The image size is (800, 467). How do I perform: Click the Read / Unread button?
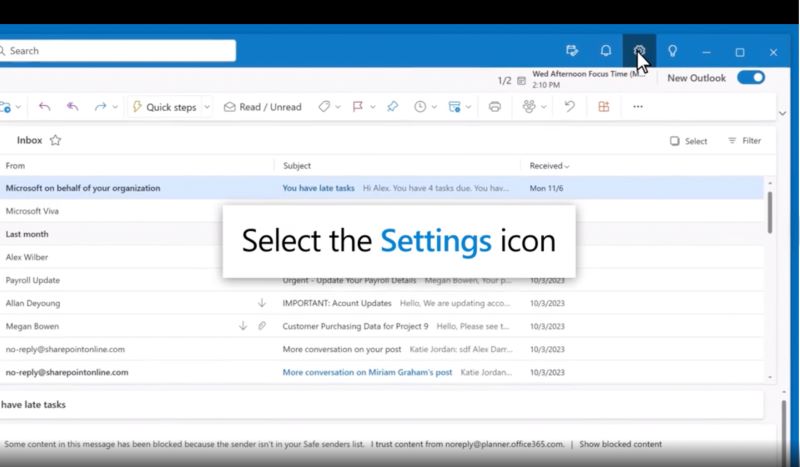[262, 107]
